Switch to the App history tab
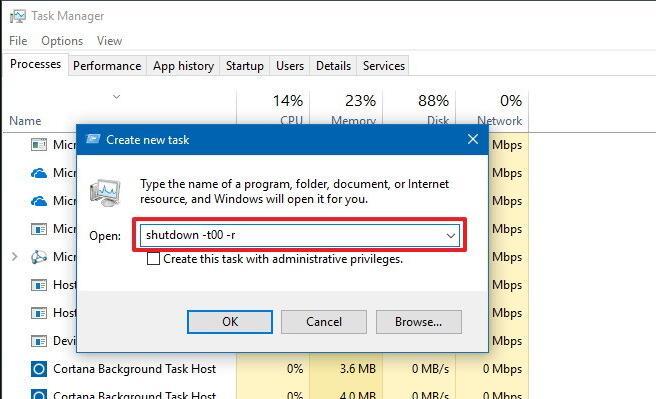The width and height of the screenshot is (656, 399). tap(183, 66)
